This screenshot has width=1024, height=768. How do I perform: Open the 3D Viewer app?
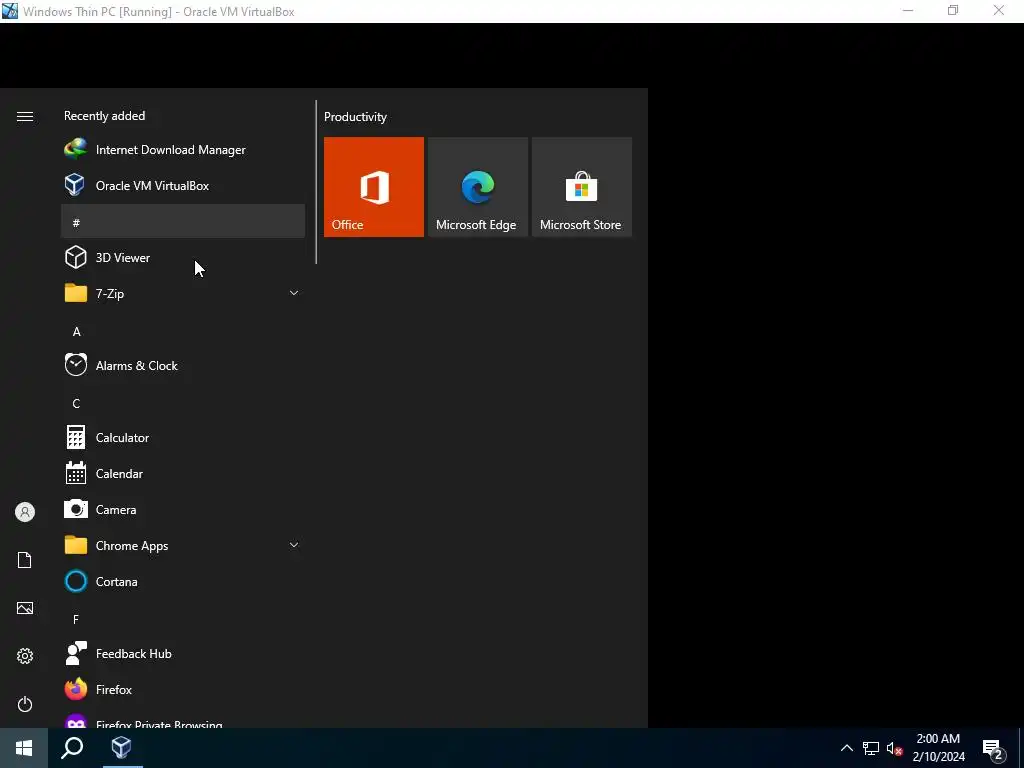point(183,257)
